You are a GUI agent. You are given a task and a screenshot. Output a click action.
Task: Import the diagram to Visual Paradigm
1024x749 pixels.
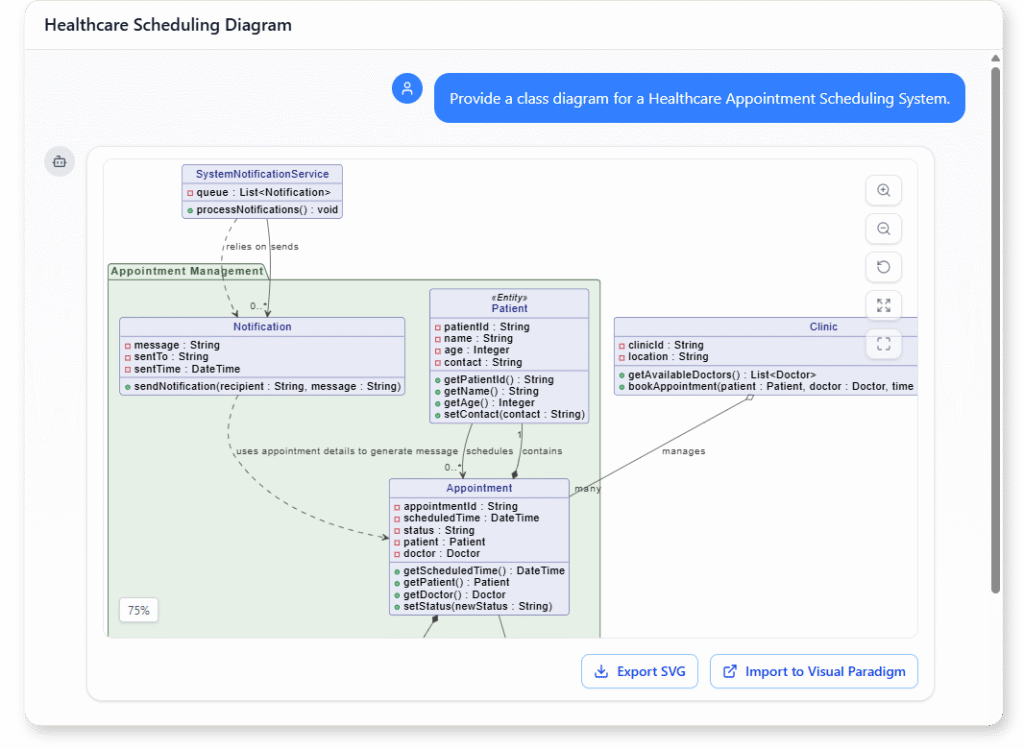click(814, 671)
